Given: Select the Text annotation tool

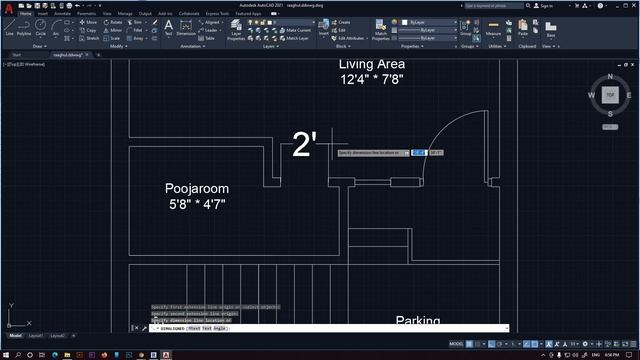Looking at the screenshot, I should pos(169,28).
